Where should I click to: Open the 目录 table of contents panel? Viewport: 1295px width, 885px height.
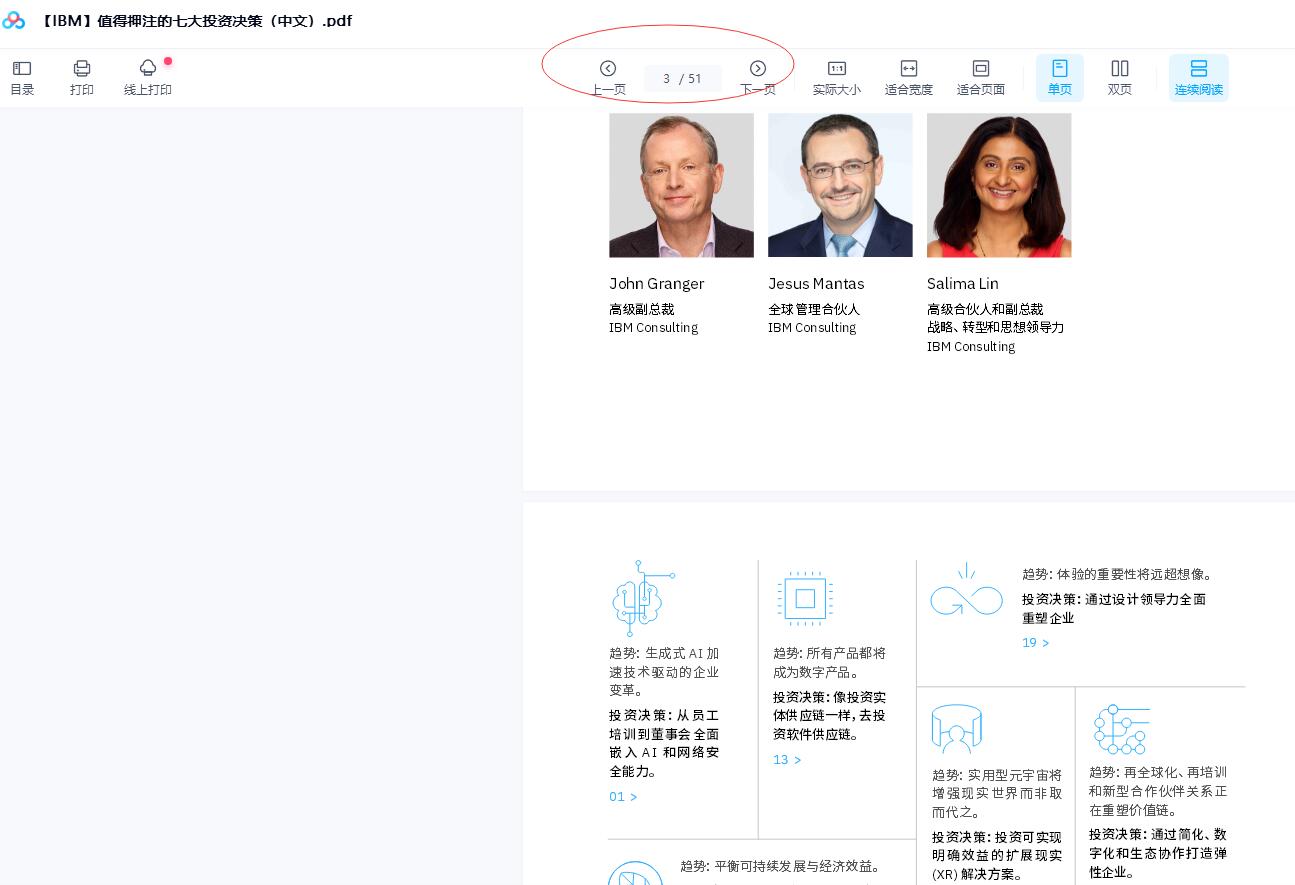click(x=22, y=77)
